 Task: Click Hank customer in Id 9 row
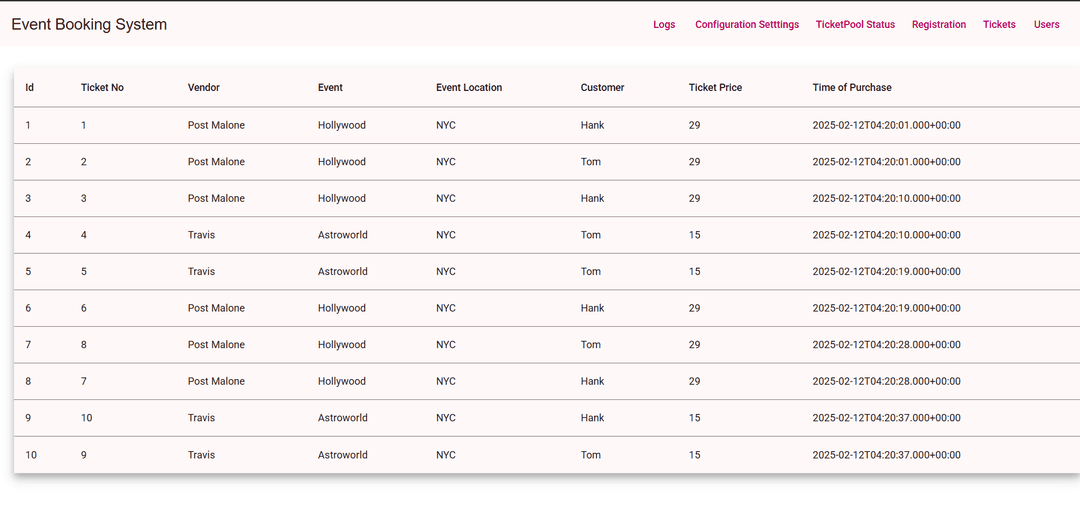tap(592, 418)
